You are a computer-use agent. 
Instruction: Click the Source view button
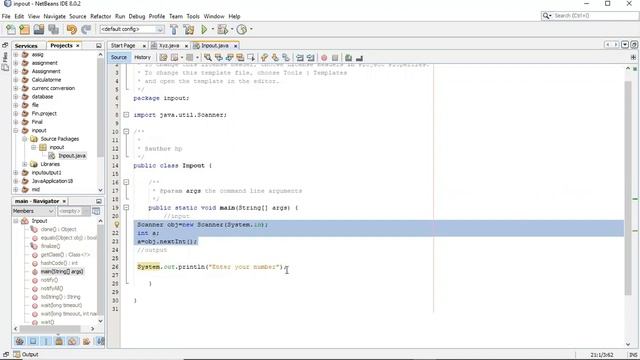[119, 58]
